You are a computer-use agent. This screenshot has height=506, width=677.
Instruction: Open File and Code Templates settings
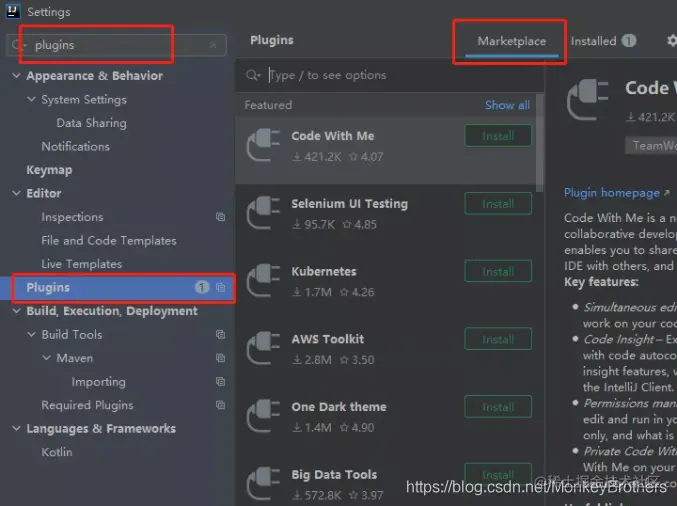109,240
